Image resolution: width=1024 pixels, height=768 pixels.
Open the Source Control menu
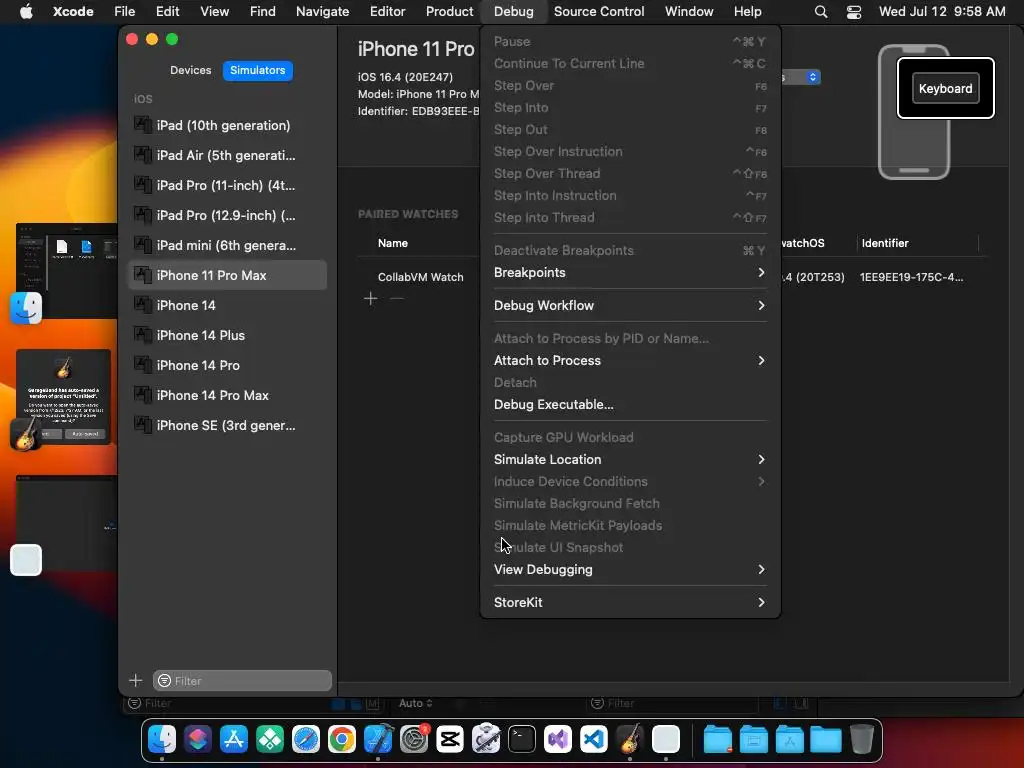[599, 12]
